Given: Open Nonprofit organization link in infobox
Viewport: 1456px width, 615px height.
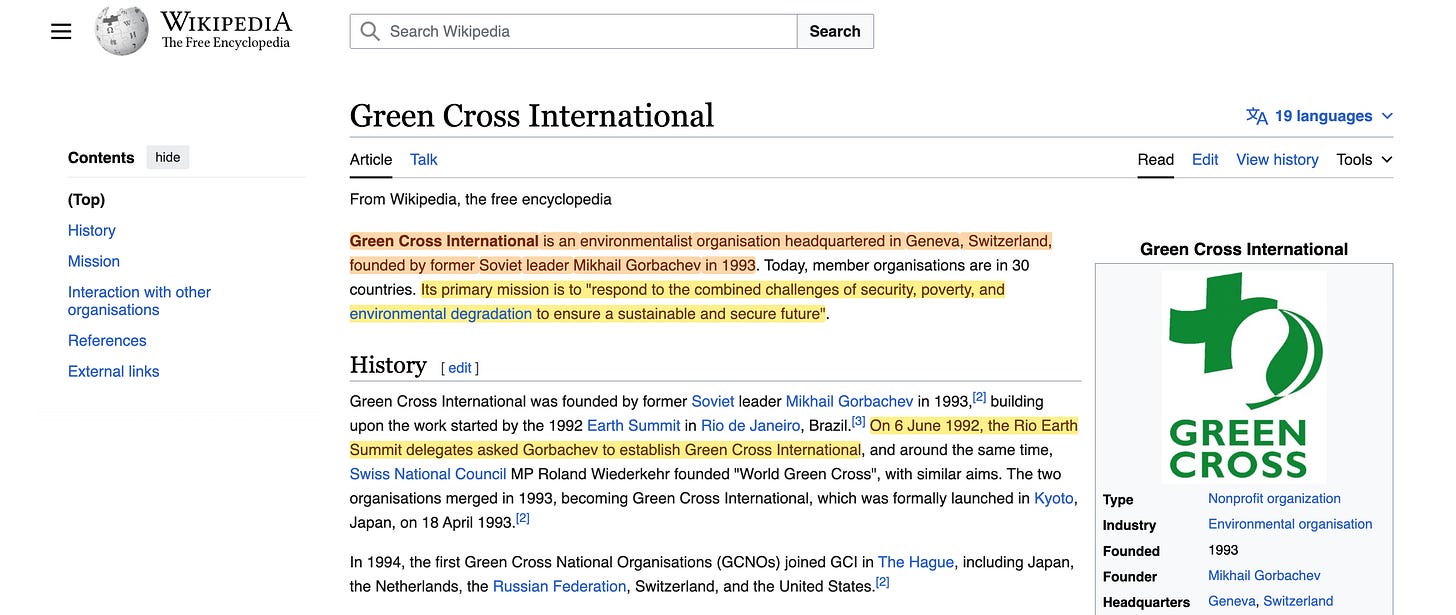Looking at the screenshot, I should tap(1274, 498).
